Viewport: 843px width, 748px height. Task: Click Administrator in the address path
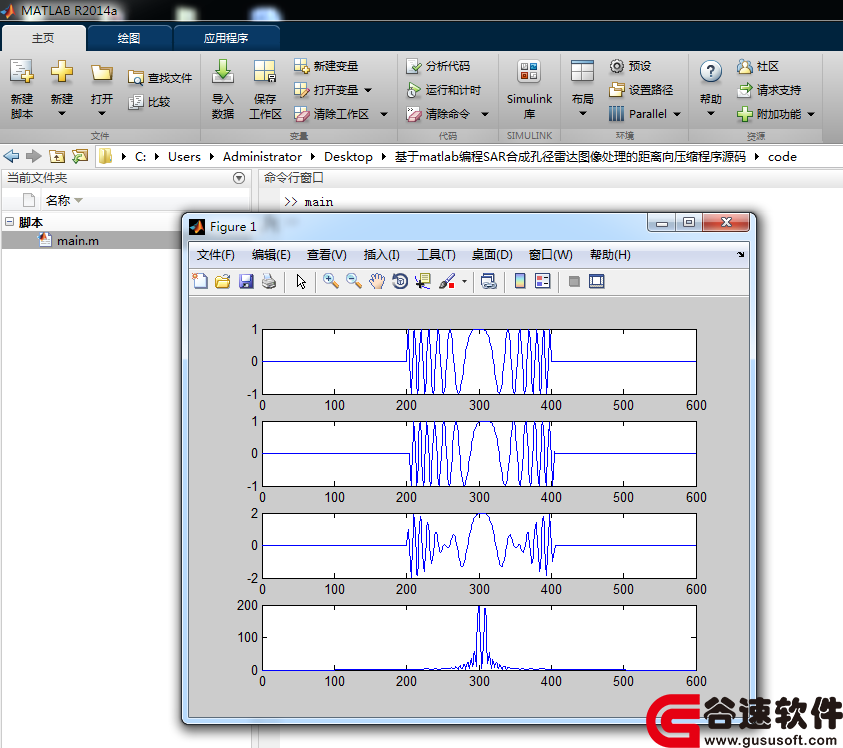(x=262, y=156)
